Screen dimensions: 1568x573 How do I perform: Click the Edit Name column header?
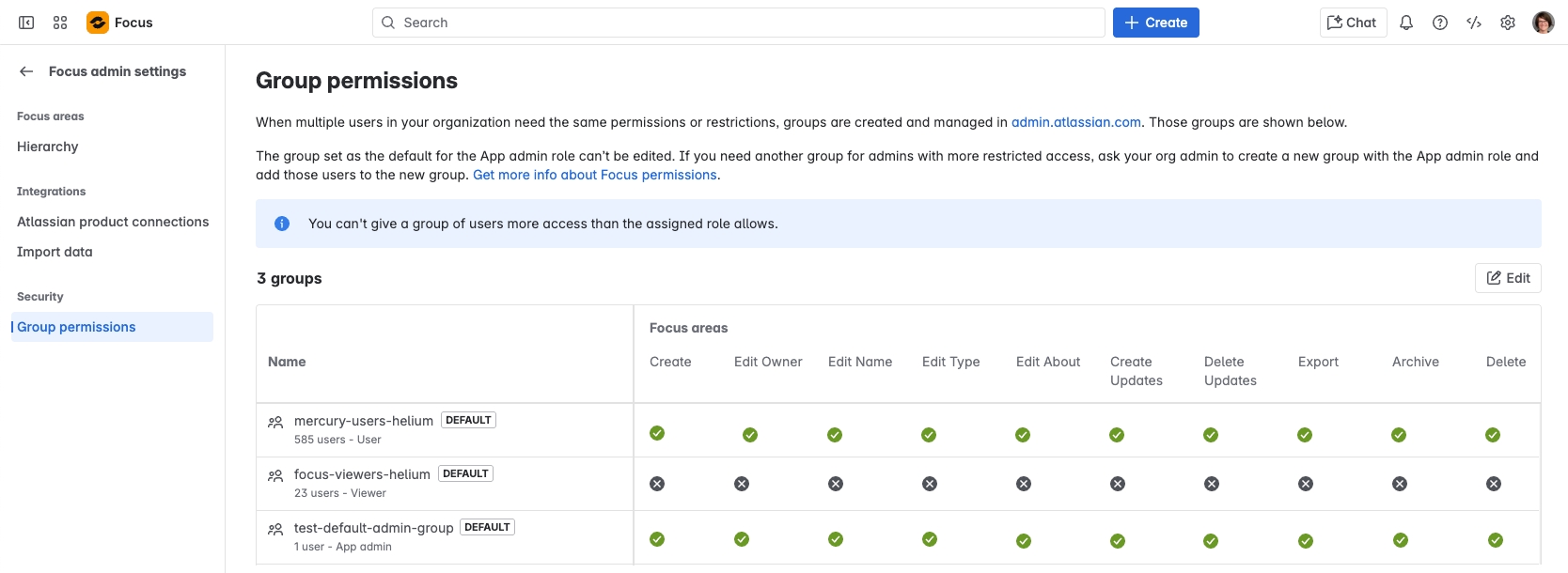[860, 362]
